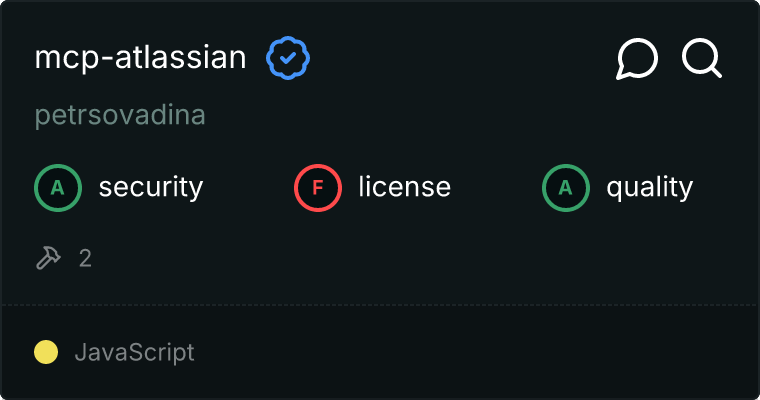This screenshot has height=400, width=760.
Task: Click the green quality grade A badge
Action: coord(566,187)
